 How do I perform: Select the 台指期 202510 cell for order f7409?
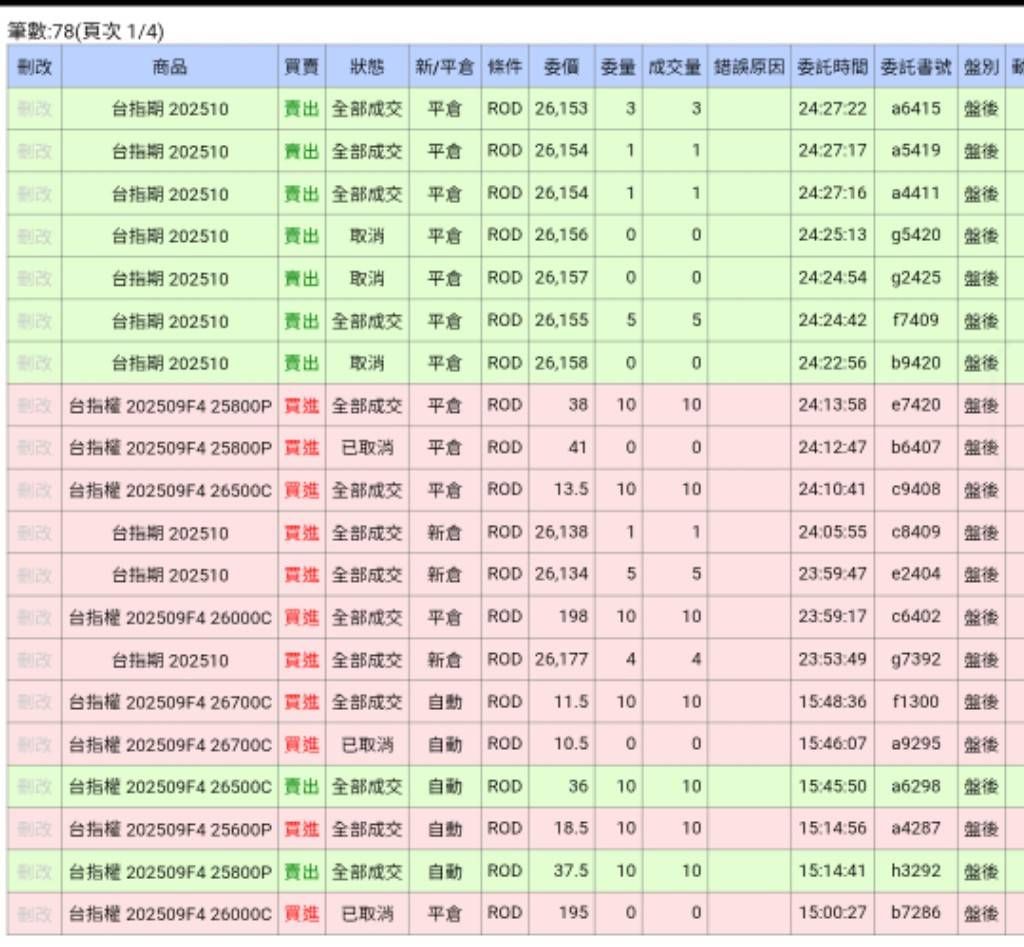(169, 321)
